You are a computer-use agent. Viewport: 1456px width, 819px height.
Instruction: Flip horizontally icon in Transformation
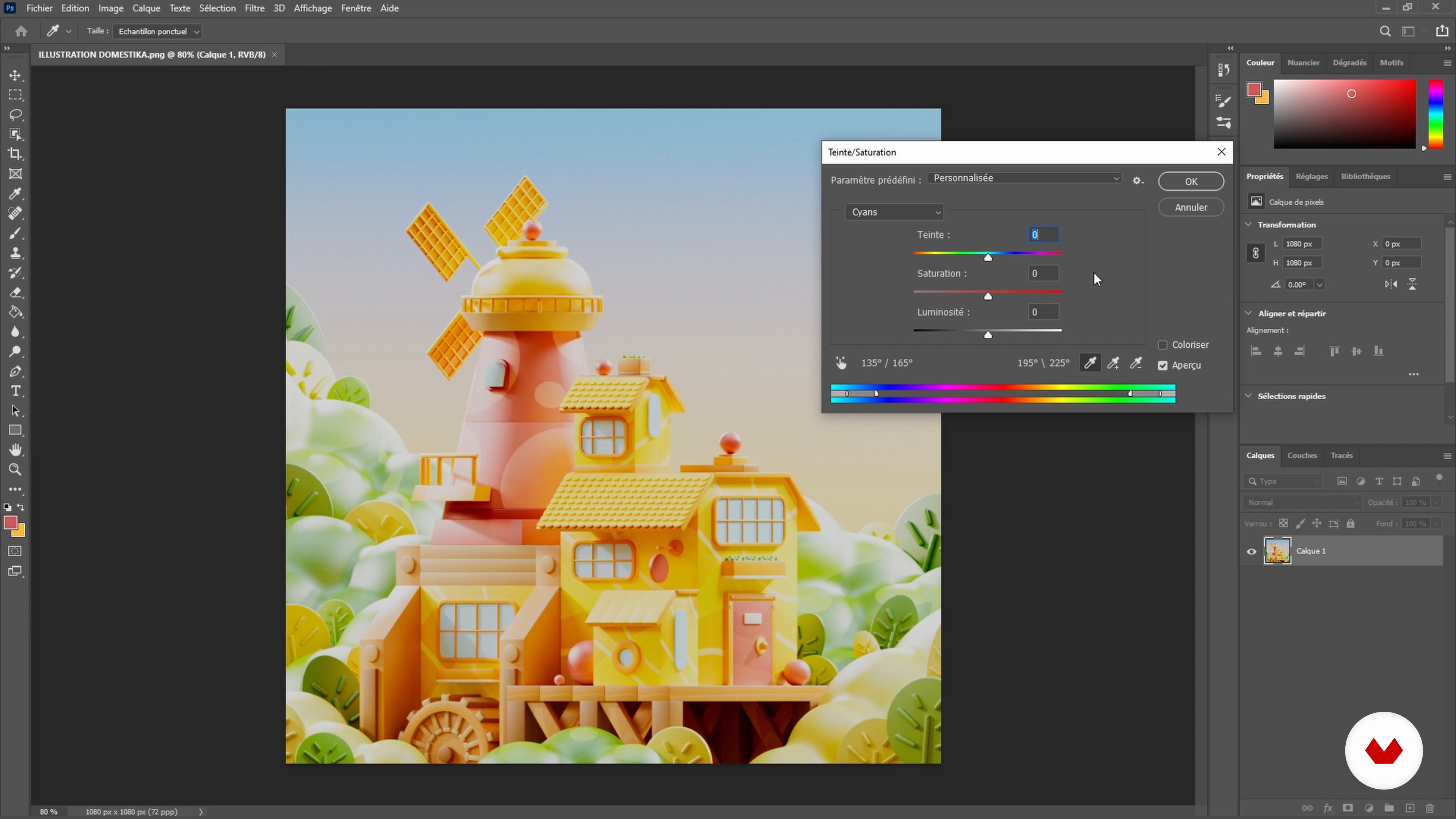pyautogui.click(x=1391, y=284)
